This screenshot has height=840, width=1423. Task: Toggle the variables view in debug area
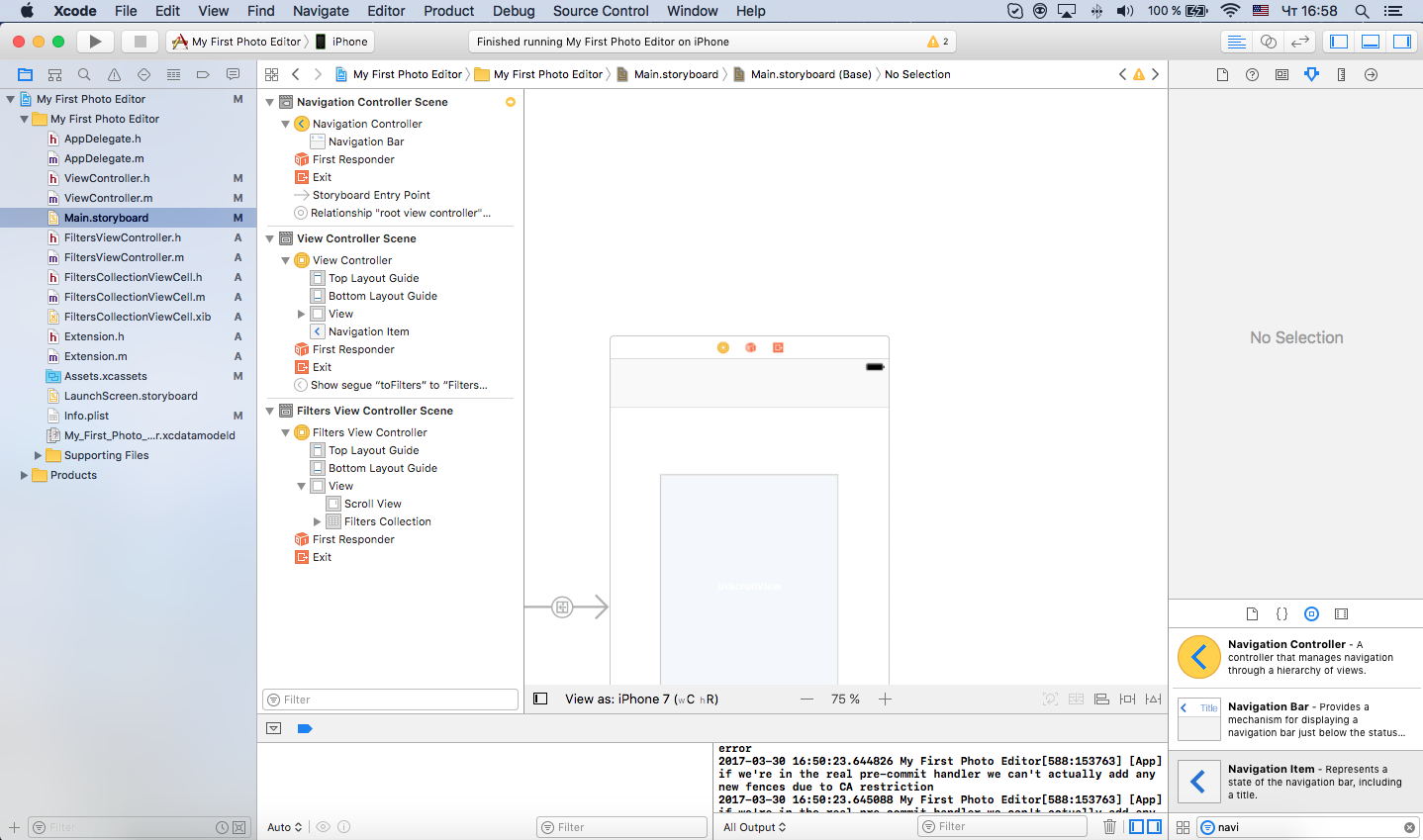1137,826
